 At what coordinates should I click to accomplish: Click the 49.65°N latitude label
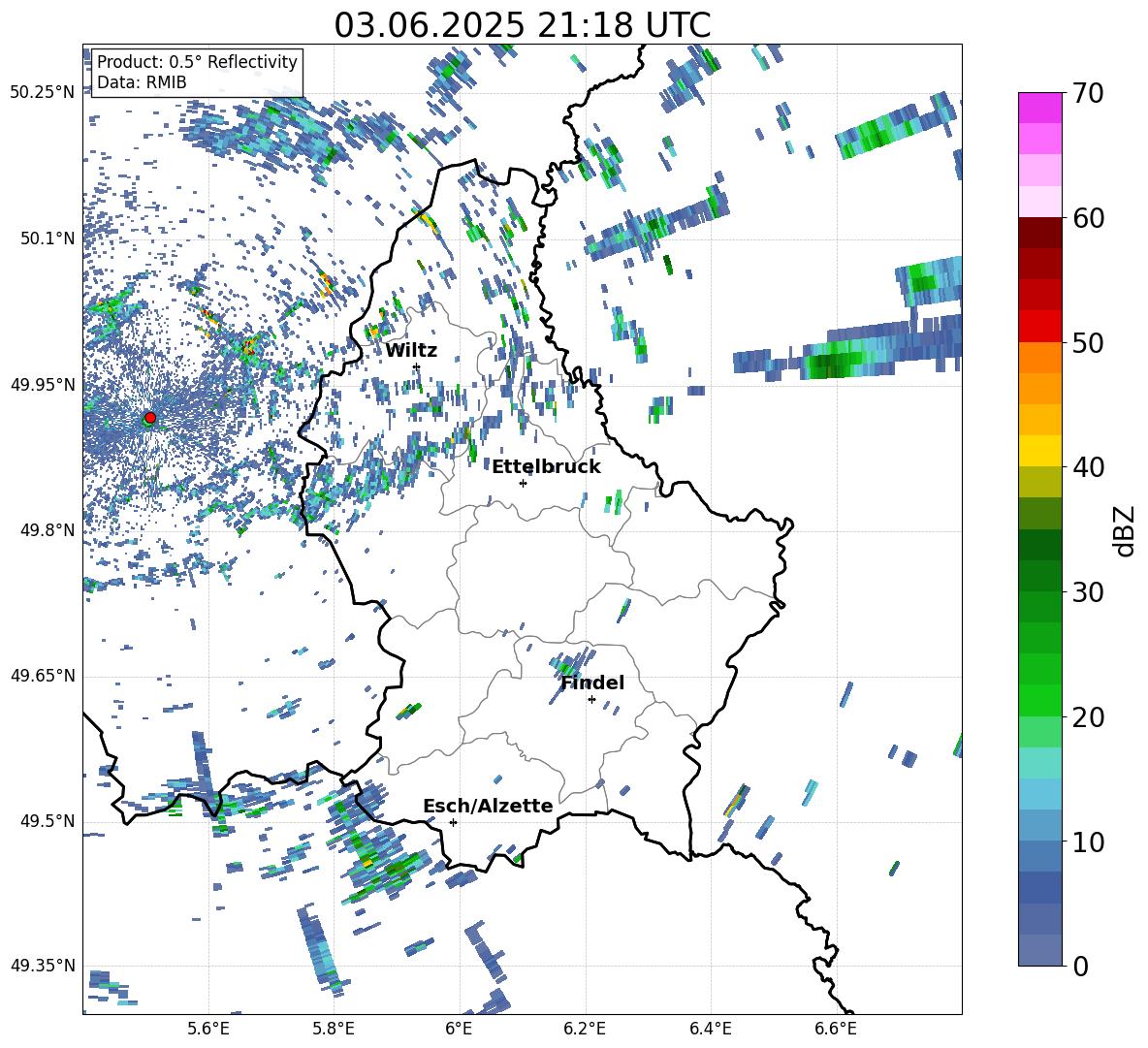(x=43, y=676)
